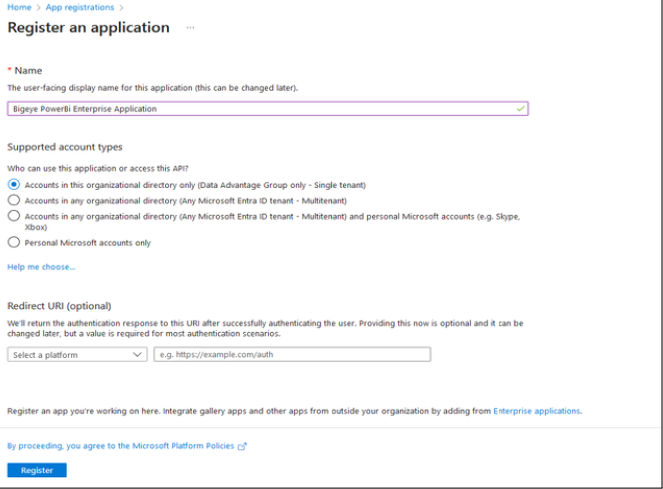Image resolution: width=663 pixels, height=489 pixels.
Task: Click the Supported account types heading
Action: click(65, 147)
